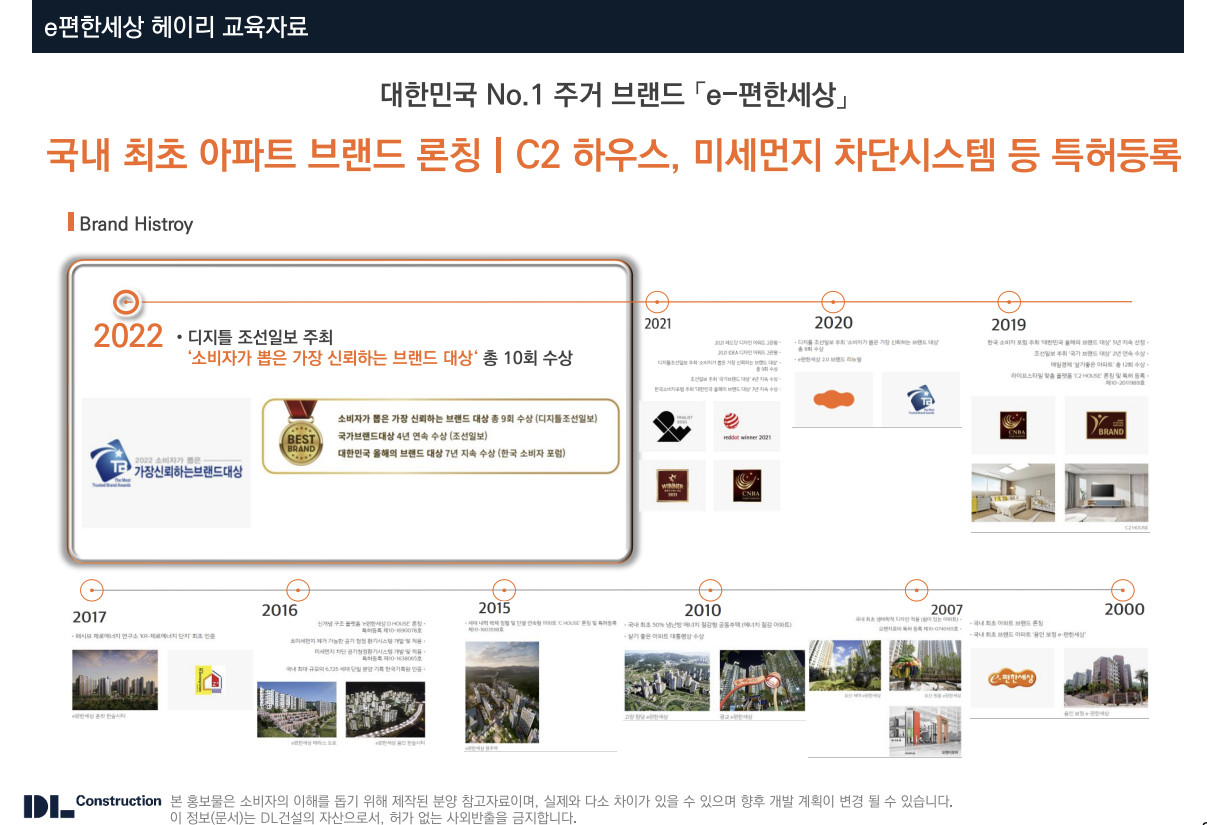Viewport: 1207px width, 825px height.
Task: Open the garden sculpture photo under 2007
Action: (844, 665)
